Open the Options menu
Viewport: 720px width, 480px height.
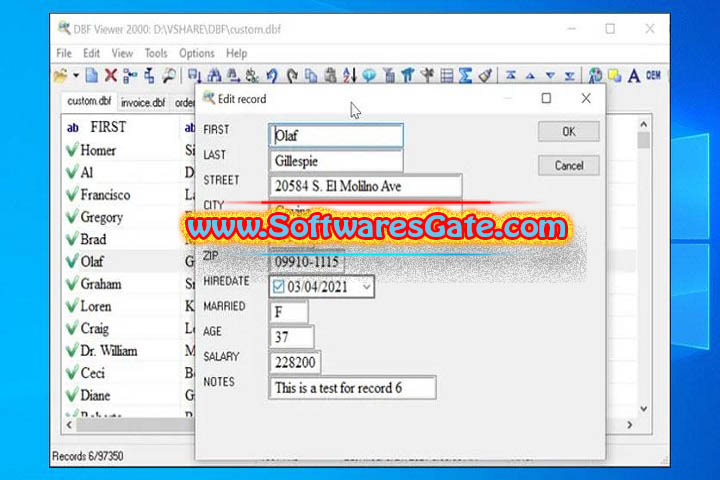[x=197, y=53]
